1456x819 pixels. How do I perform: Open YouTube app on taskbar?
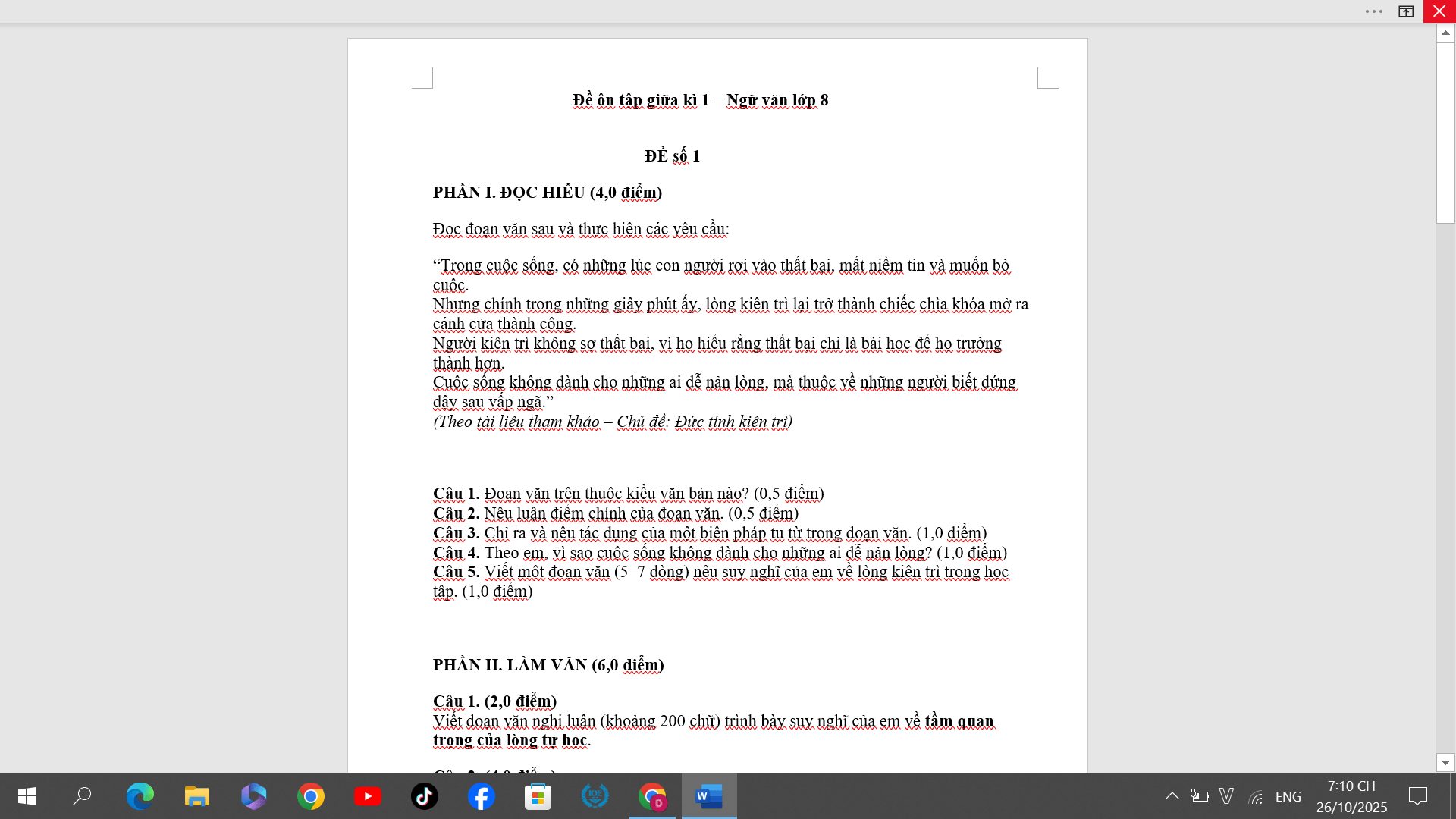(367, 796)
